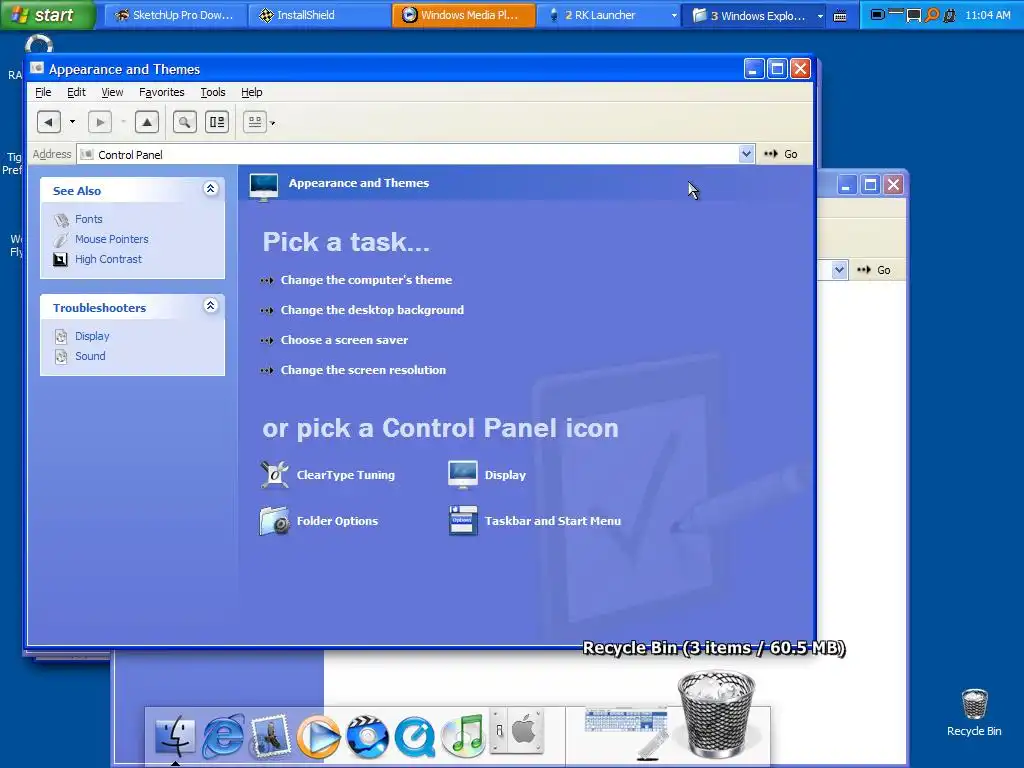The image size is (1024, 768).
Task: Open the File menu
Action: point(43,92)
